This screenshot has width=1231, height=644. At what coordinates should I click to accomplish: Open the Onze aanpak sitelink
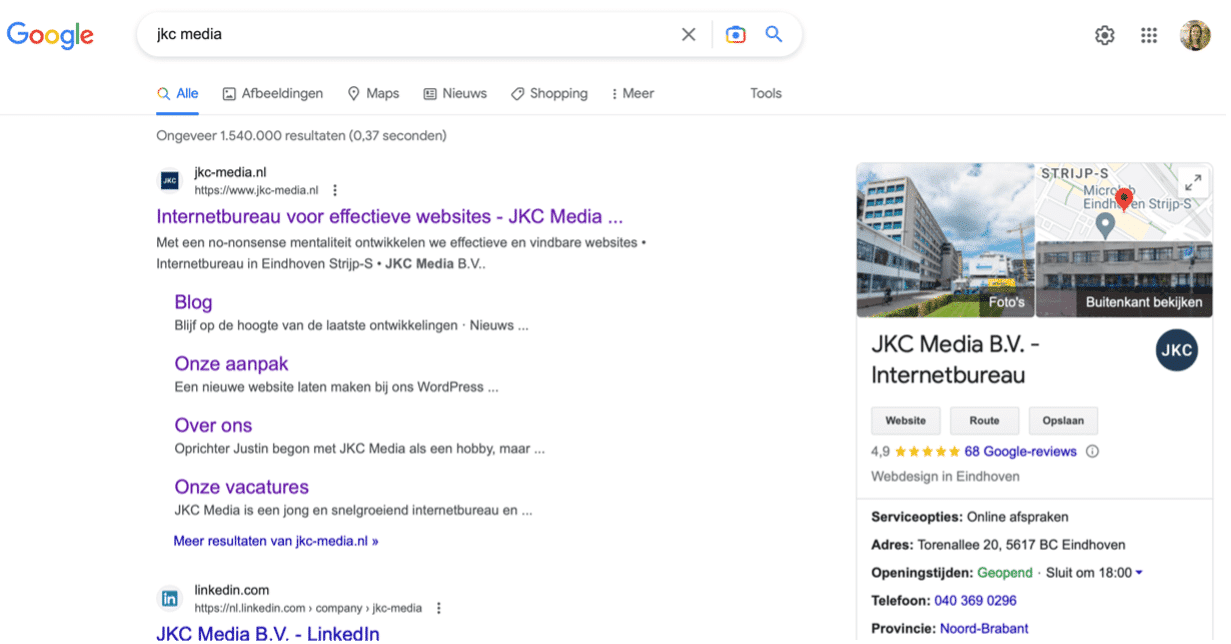tap(231, 364)
